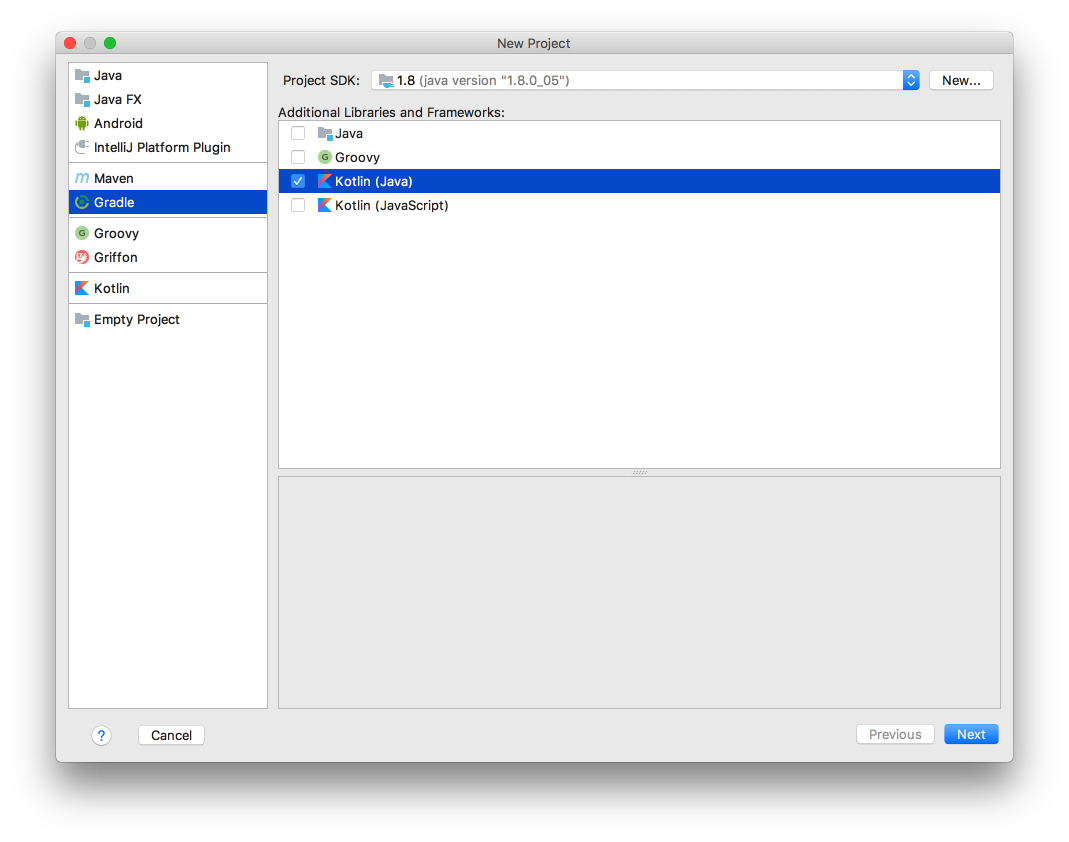
Task: Choose IntelliJ Platform Plugin project type
Action: tap(168, 147)
